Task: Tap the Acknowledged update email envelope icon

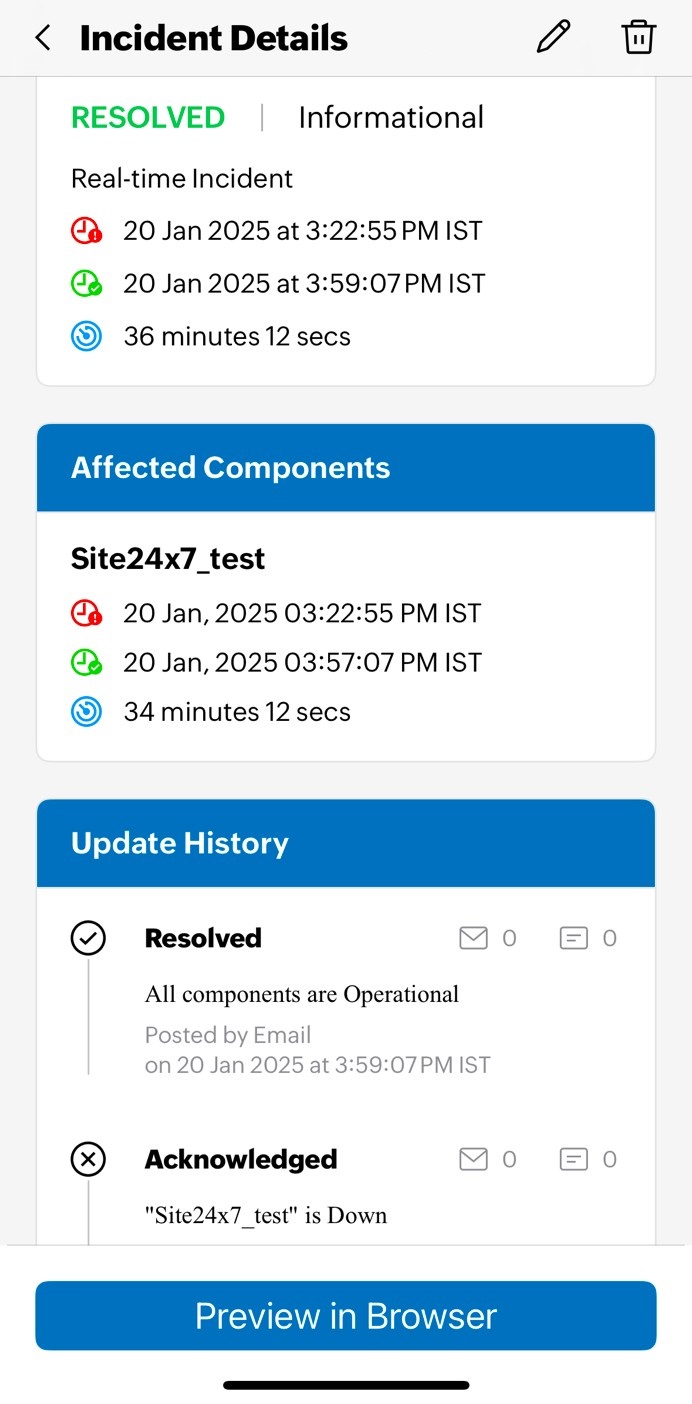Action: 473,1159
